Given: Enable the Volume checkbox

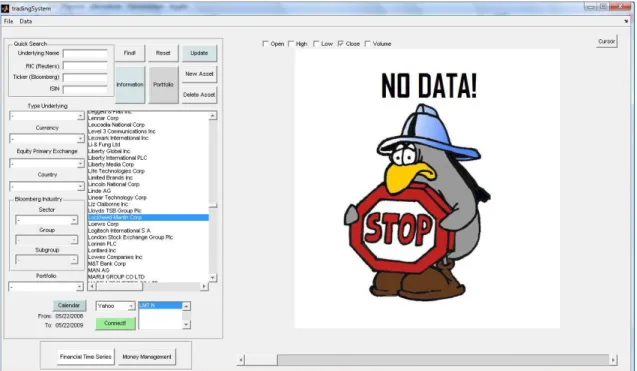Looking at the screenshot, I should click(368, 44).
